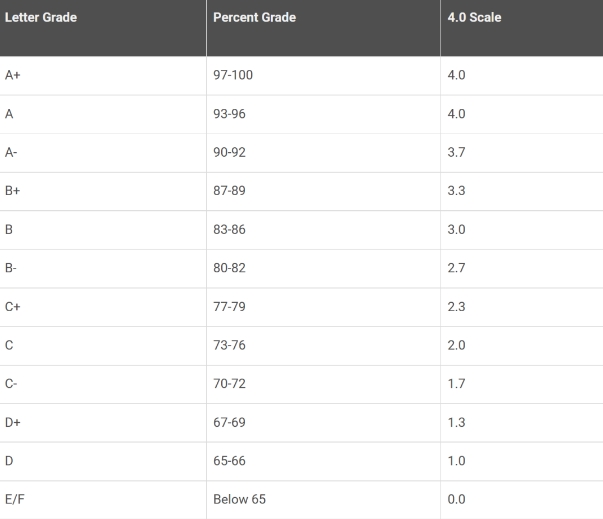Select the 97-100 percent grade cell
Viewport: 603px width, 519px height.
click(323, 75)
